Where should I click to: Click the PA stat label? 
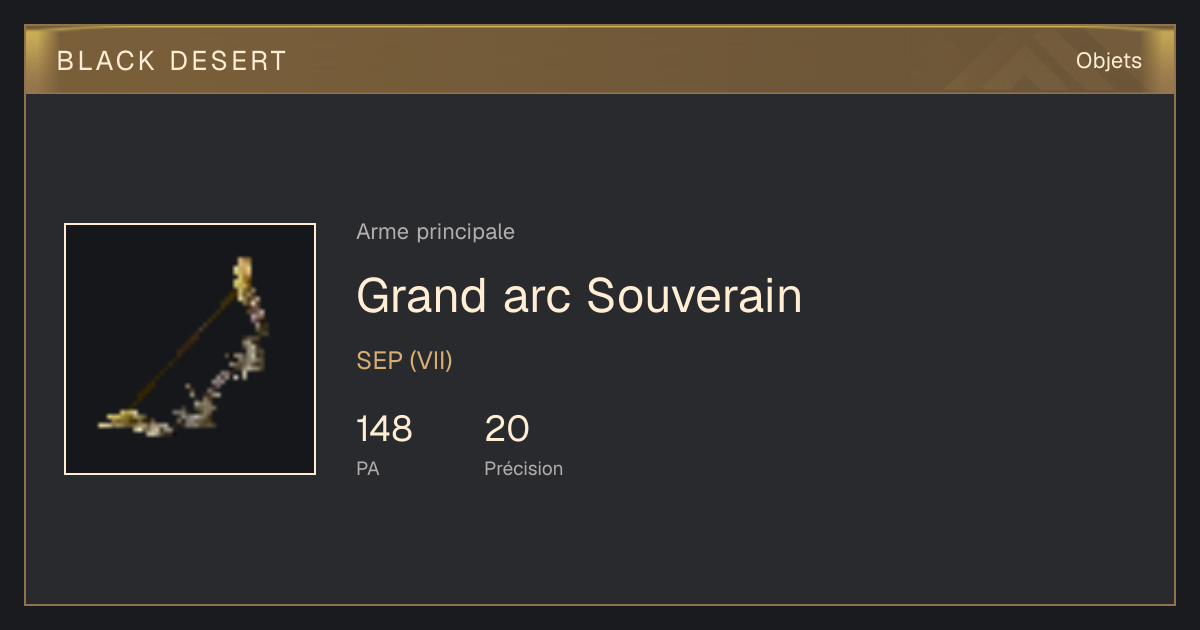[x=367, y=468]
